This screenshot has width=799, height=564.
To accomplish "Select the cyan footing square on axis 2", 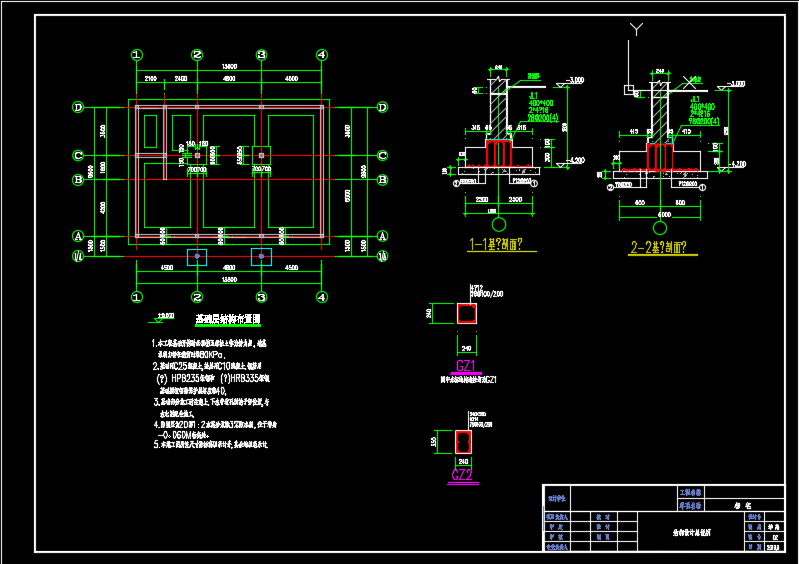I will click(197, 257).
